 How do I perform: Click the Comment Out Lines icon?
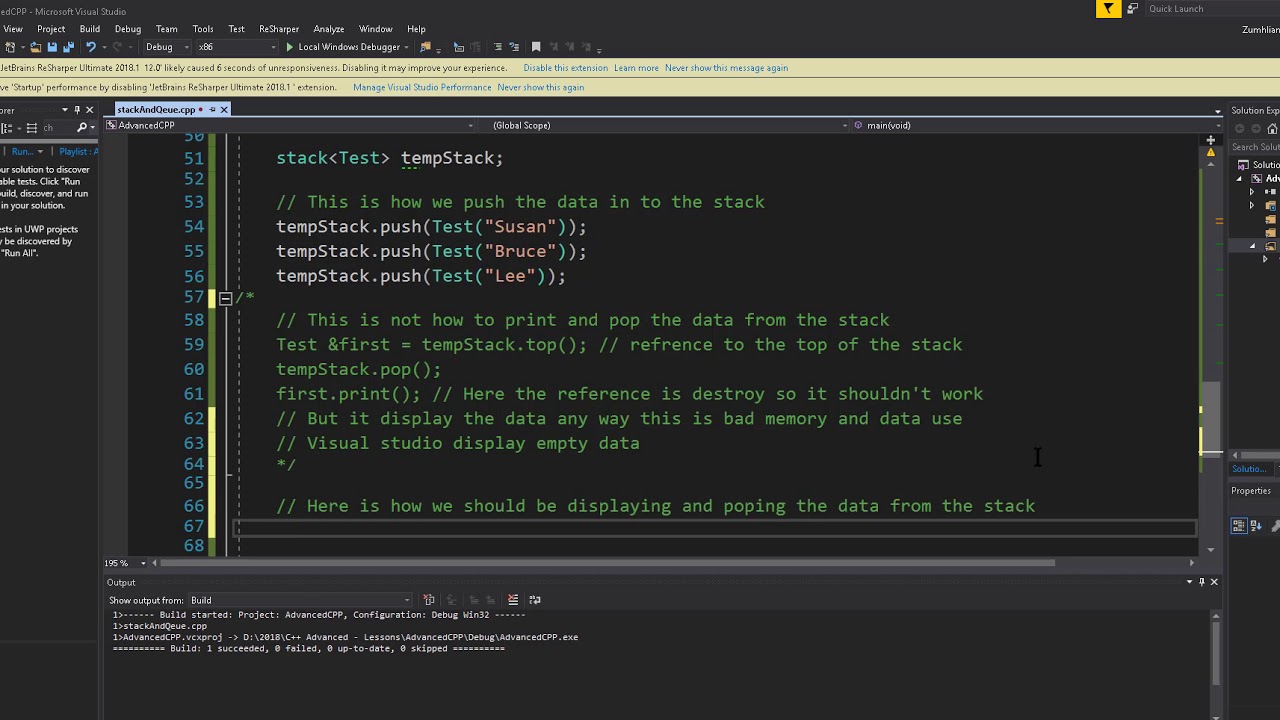tap(497, 47)
